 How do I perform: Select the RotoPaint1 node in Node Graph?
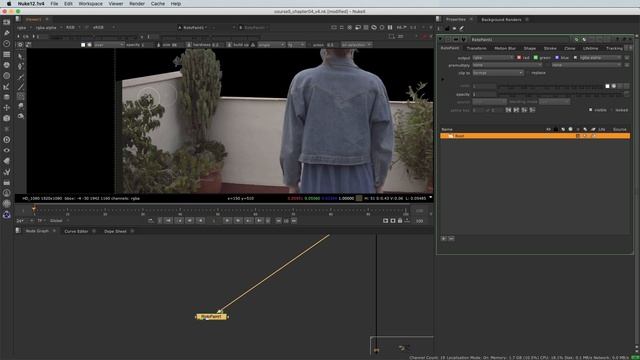211,317
